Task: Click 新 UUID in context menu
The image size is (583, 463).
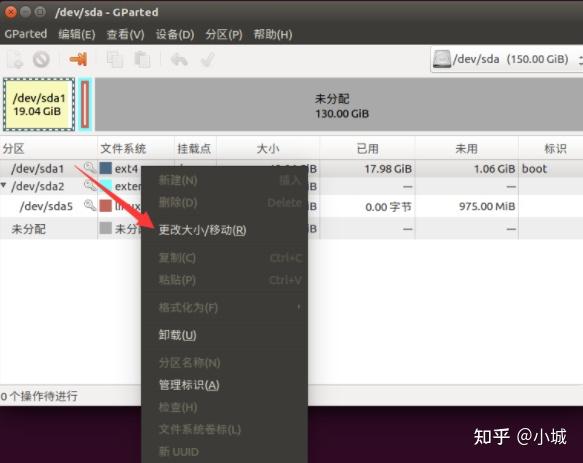Action: 225,452
